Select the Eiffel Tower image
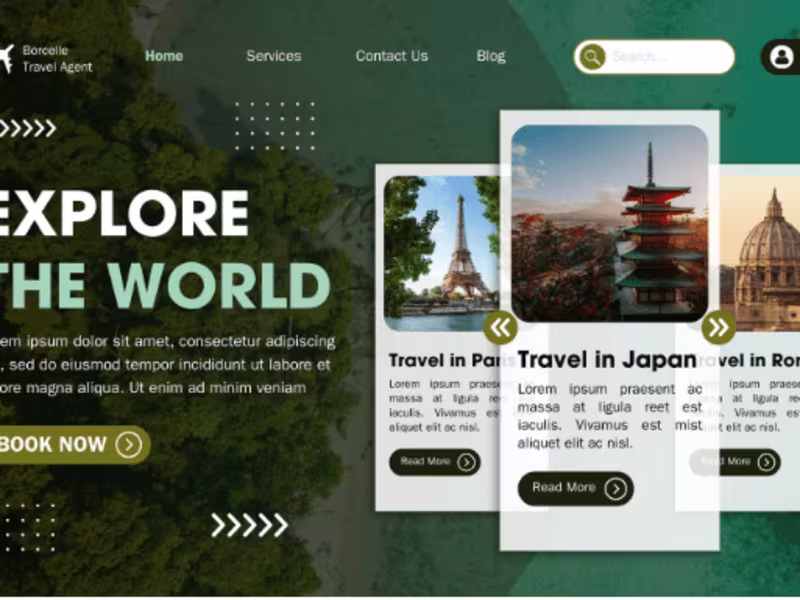Viewport: 800px width, 600px height. pos(442,254)
